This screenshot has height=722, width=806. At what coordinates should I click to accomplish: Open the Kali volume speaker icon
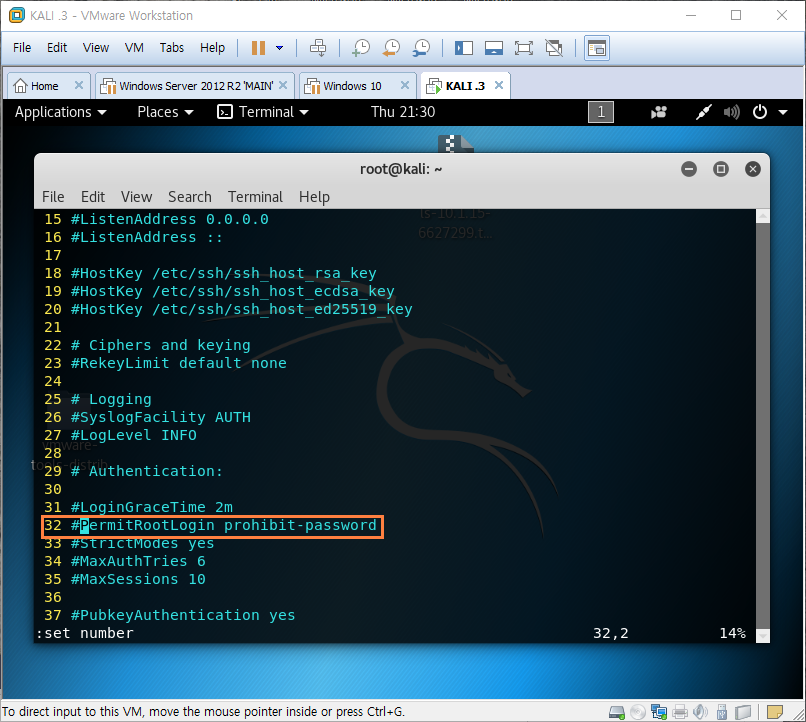pyautogui.click(x=731, y=112)
